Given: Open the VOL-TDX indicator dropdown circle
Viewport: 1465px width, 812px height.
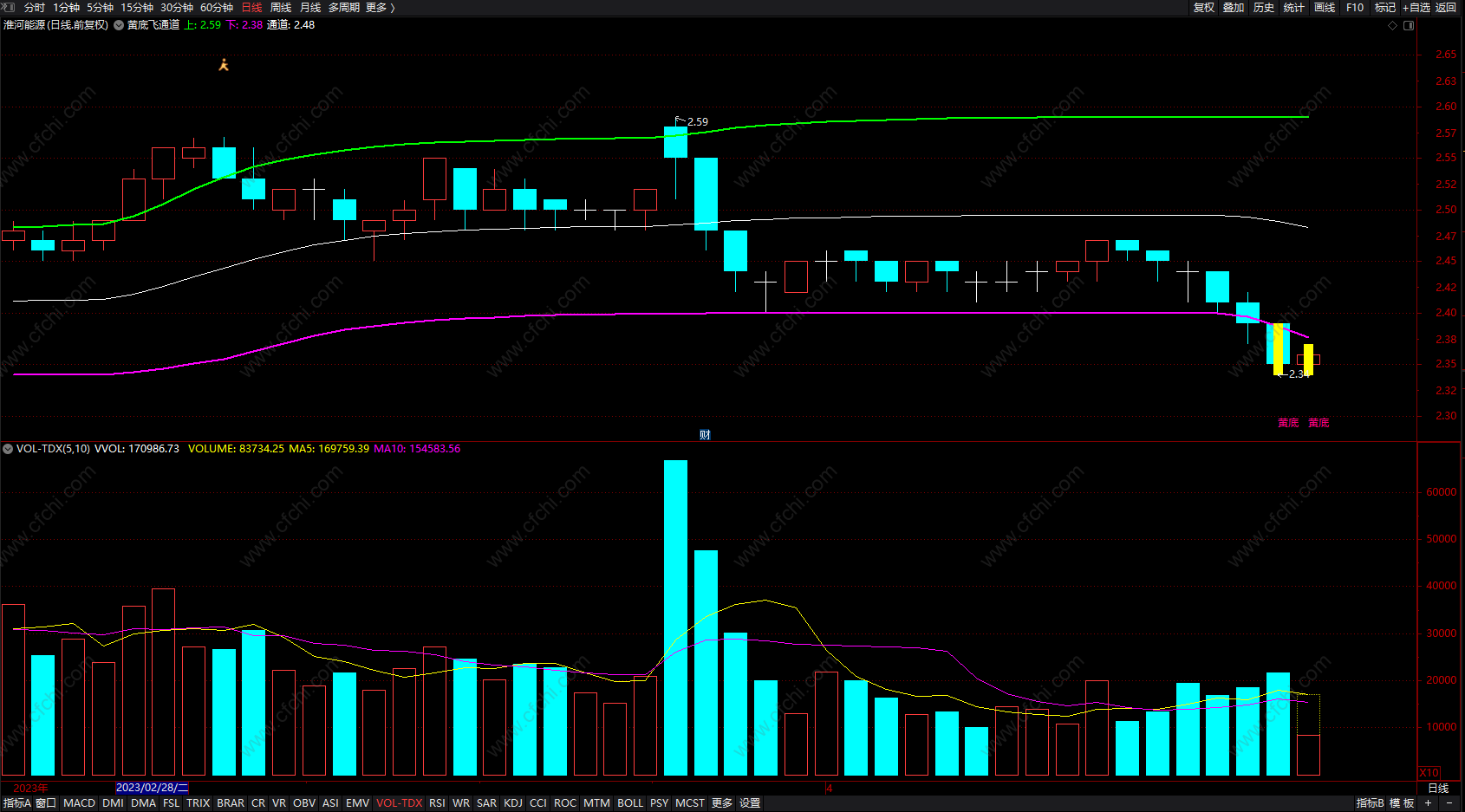Looking at the screenshot, I should click(x=8, y=449).
